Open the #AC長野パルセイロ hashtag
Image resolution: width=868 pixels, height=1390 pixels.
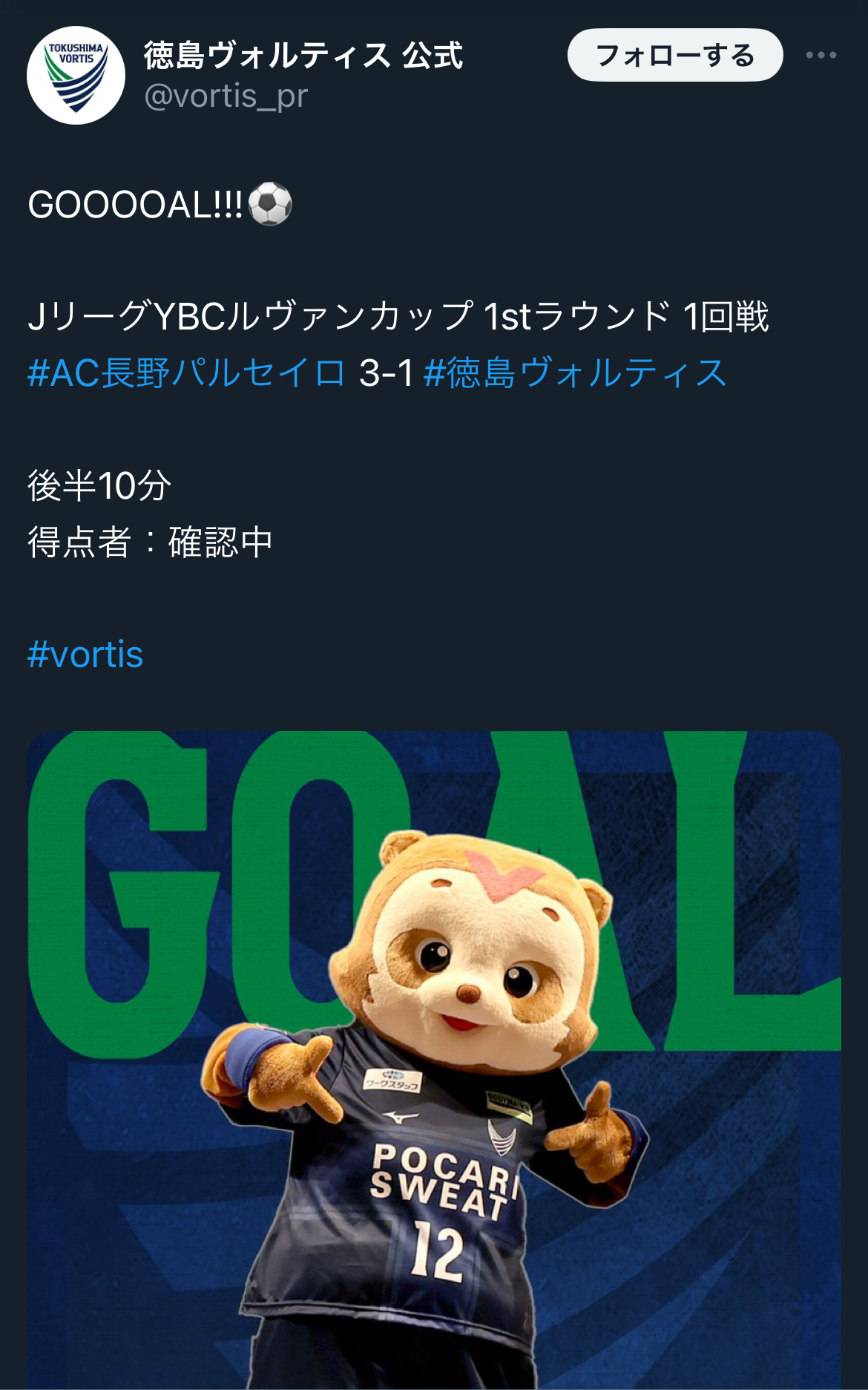[x=187, y=373]
